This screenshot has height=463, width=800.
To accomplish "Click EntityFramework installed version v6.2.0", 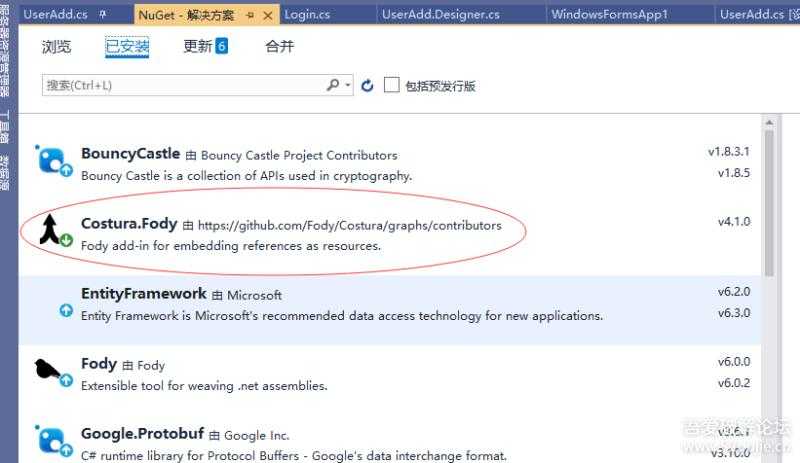I will tap(734, 291).
